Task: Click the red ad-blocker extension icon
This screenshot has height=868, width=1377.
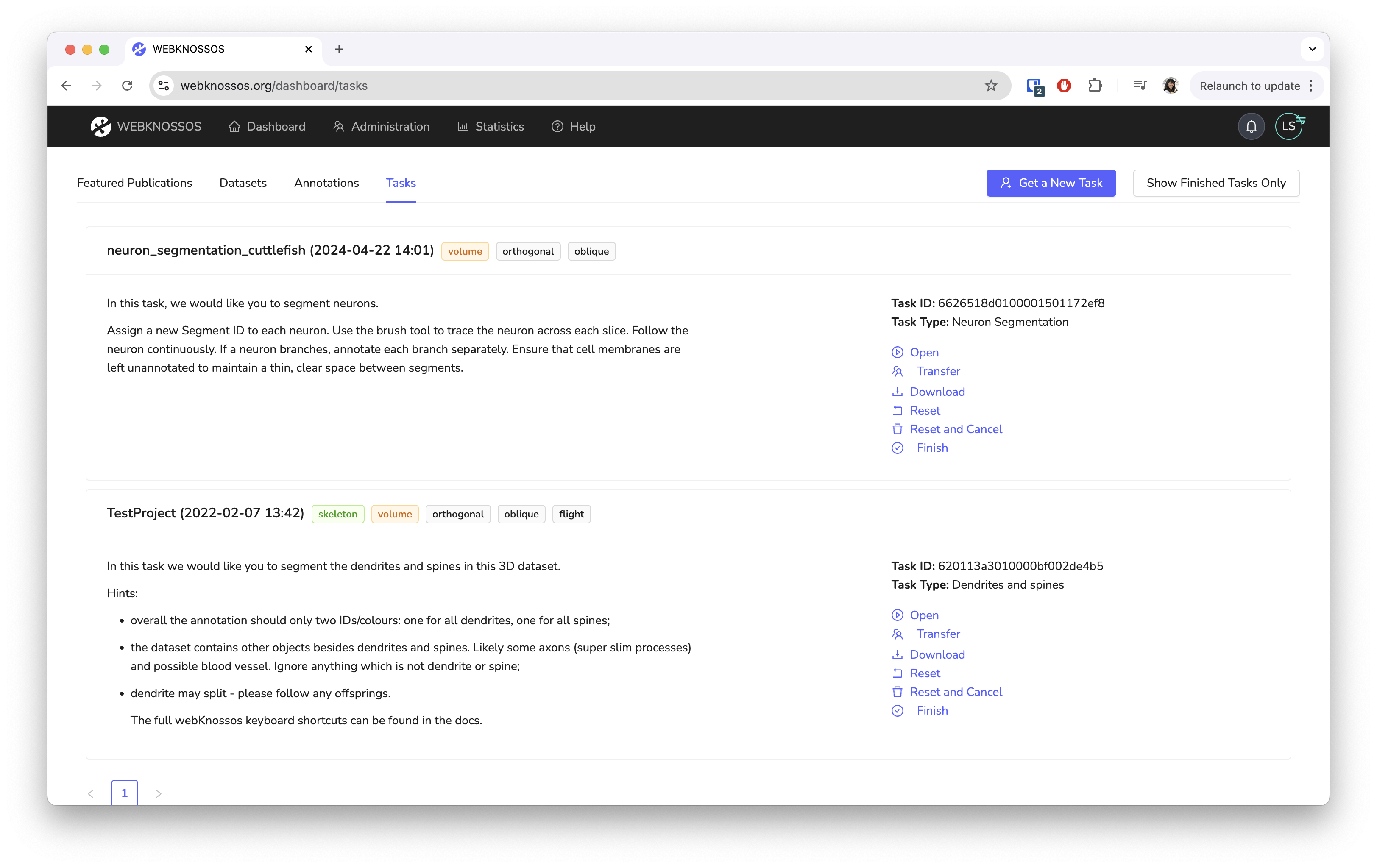Action: [1064, 86]
